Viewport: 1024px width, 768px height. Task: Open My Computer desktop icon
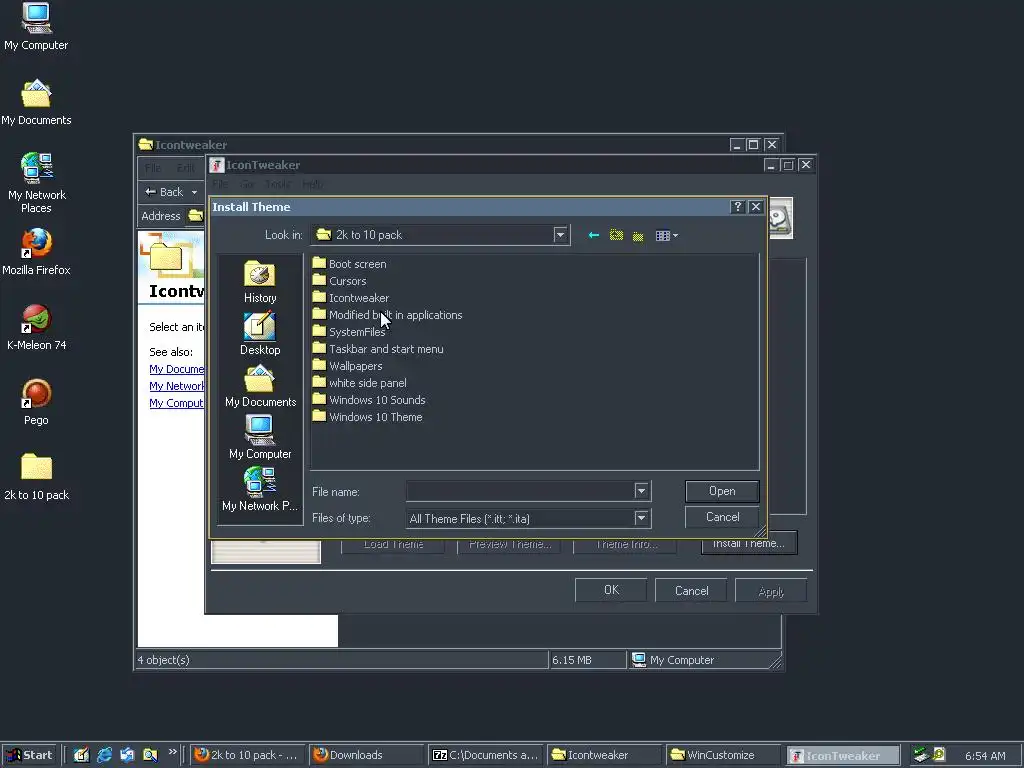click(36, 27)
